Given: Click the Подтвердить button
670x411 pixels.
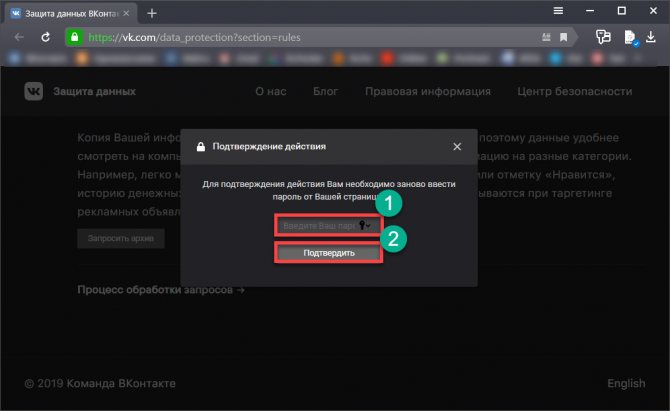Looking at the screenshot, I should click(329, 253).
